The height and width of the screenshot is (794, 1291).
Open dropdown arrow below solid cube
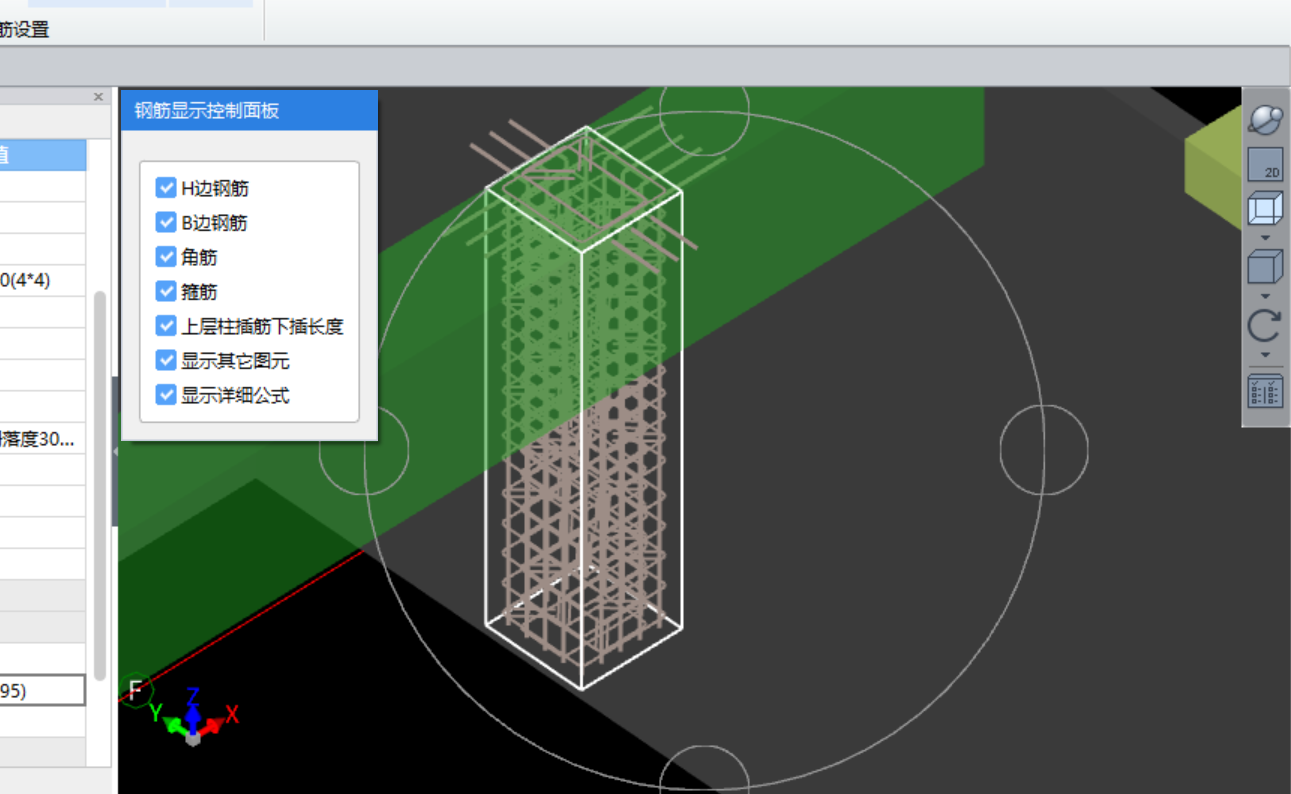pyautogui.click(x=1265, y=296)
